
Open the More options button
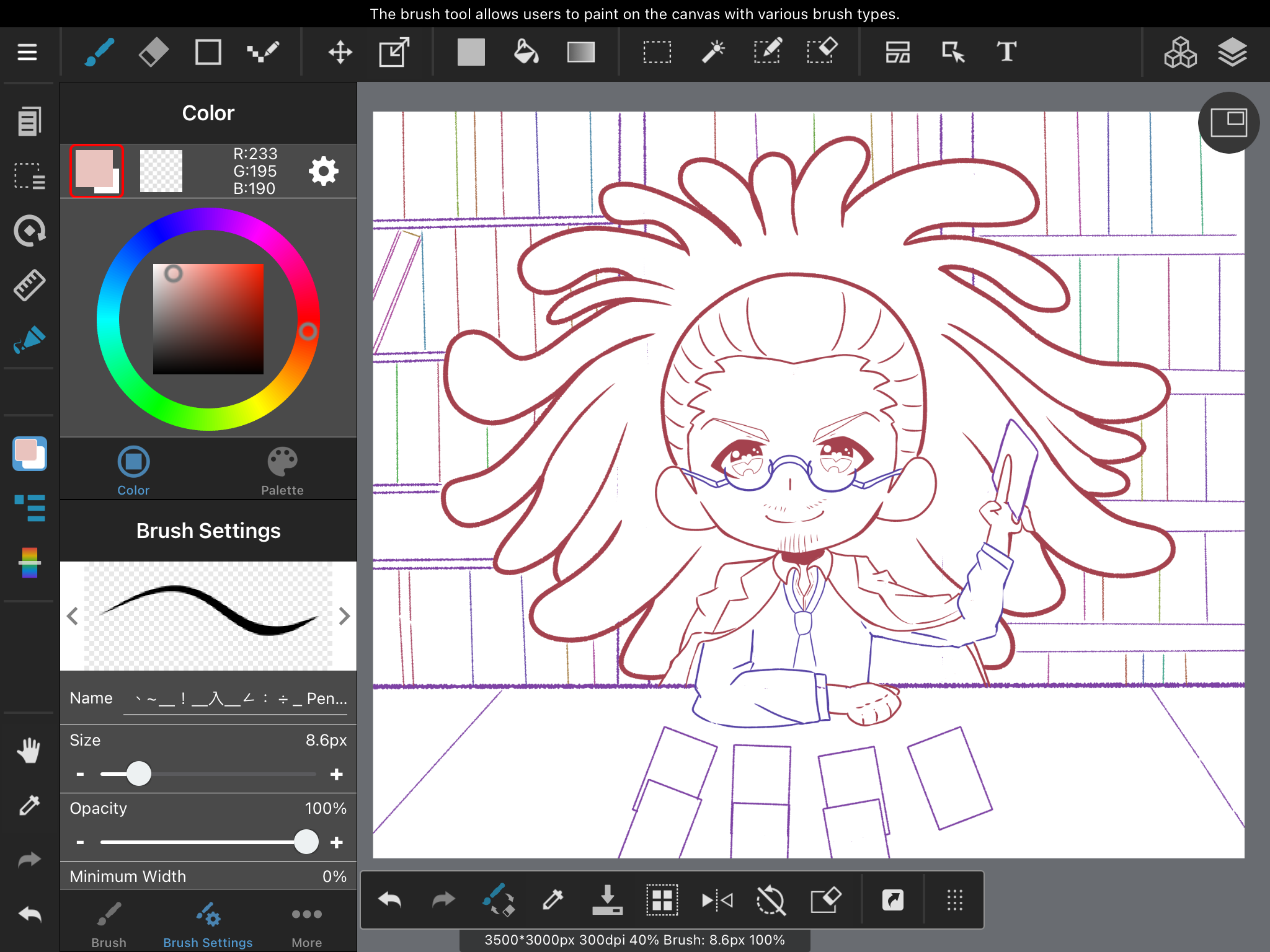306,925
